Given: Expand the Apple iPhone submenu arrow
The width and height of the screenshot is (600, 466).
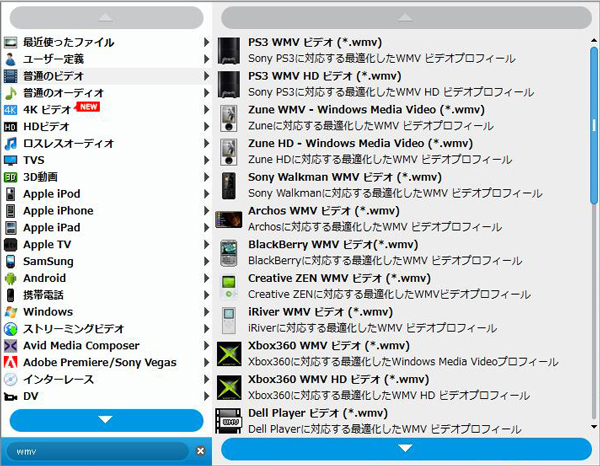Looking at the screenshot, I should (x=206, y=211).
